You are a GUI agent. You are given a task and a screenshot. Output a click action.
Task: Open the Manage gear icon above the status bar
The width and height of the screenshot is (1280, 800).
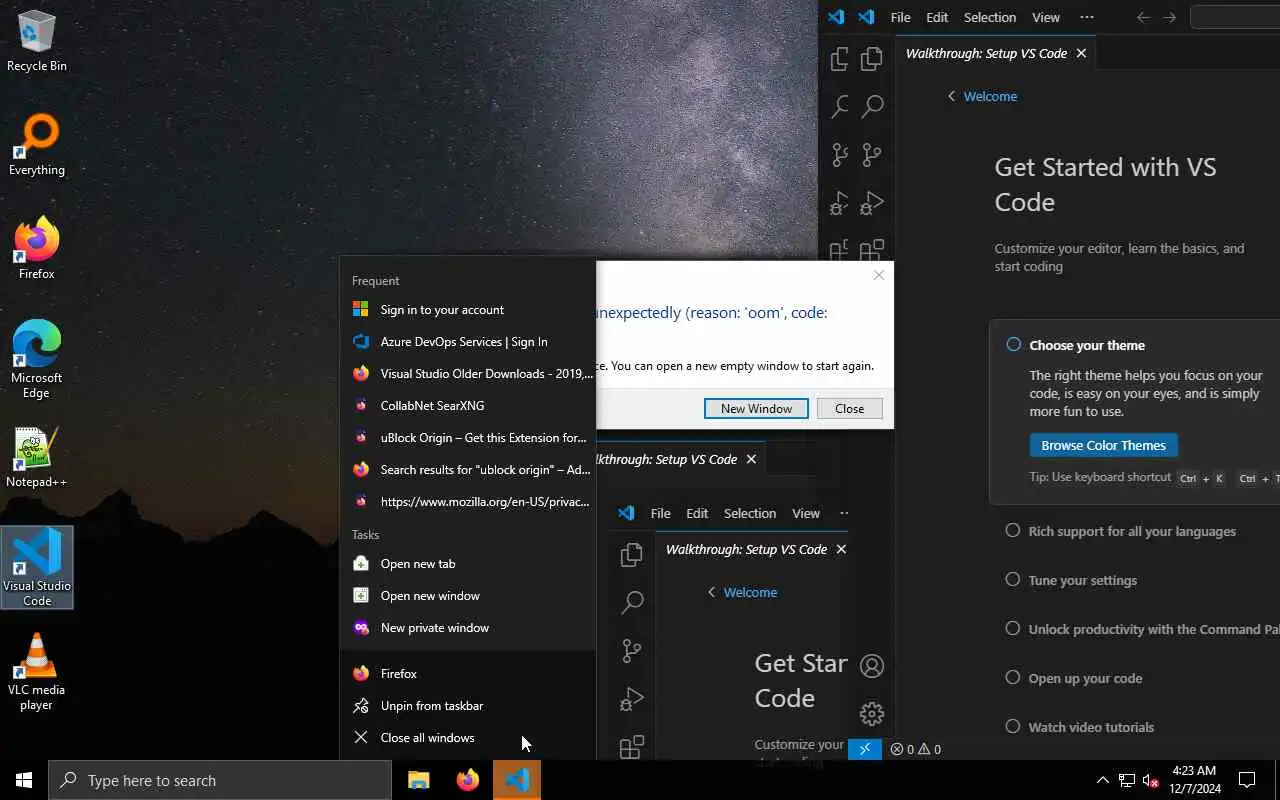tap(872, 713)
